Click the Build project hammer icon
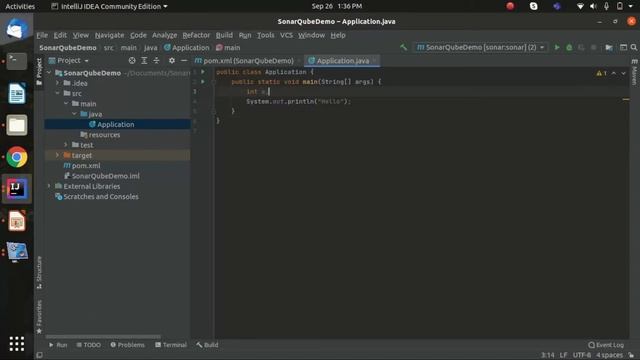 [x=403, y=47]
